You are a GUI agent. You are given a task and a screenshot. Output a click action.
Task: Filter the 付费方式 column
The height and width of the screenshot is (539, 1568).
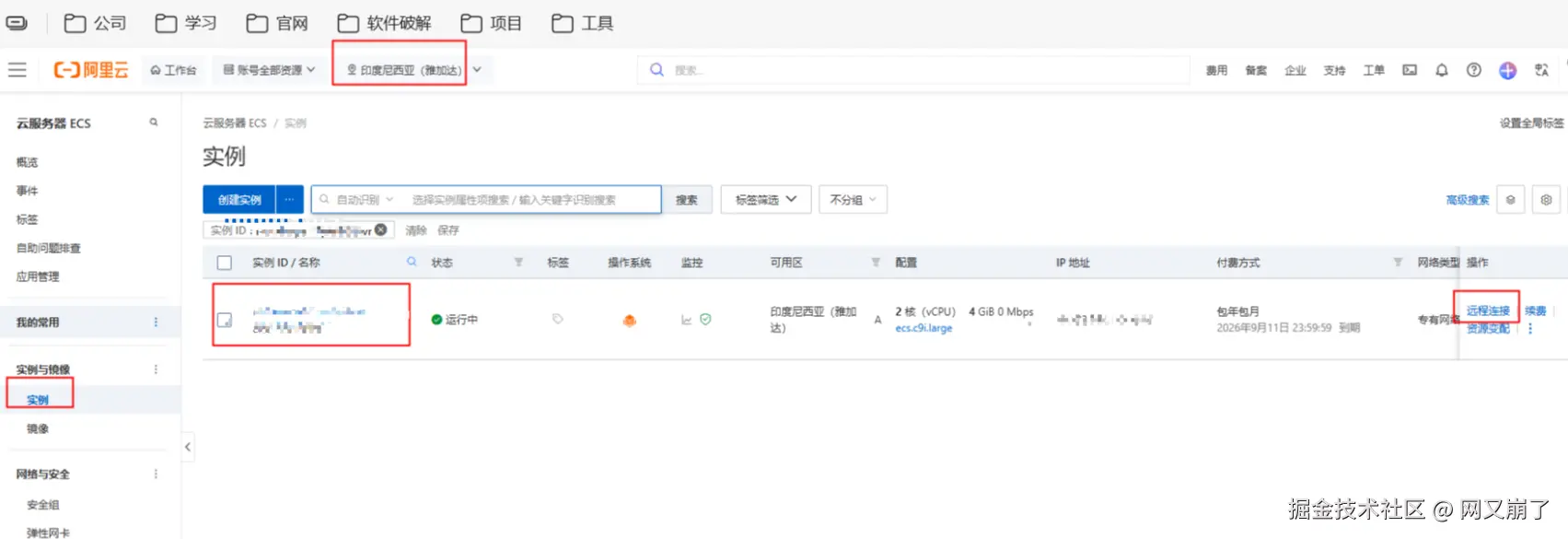[x=1398, y=263]
